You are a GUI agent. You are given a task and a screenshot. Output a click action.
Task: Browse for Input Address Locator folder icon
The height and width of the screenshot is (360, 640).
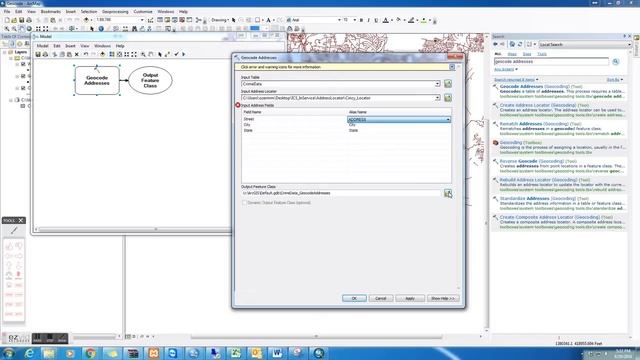pyautogui.click(x=448, y=98)
